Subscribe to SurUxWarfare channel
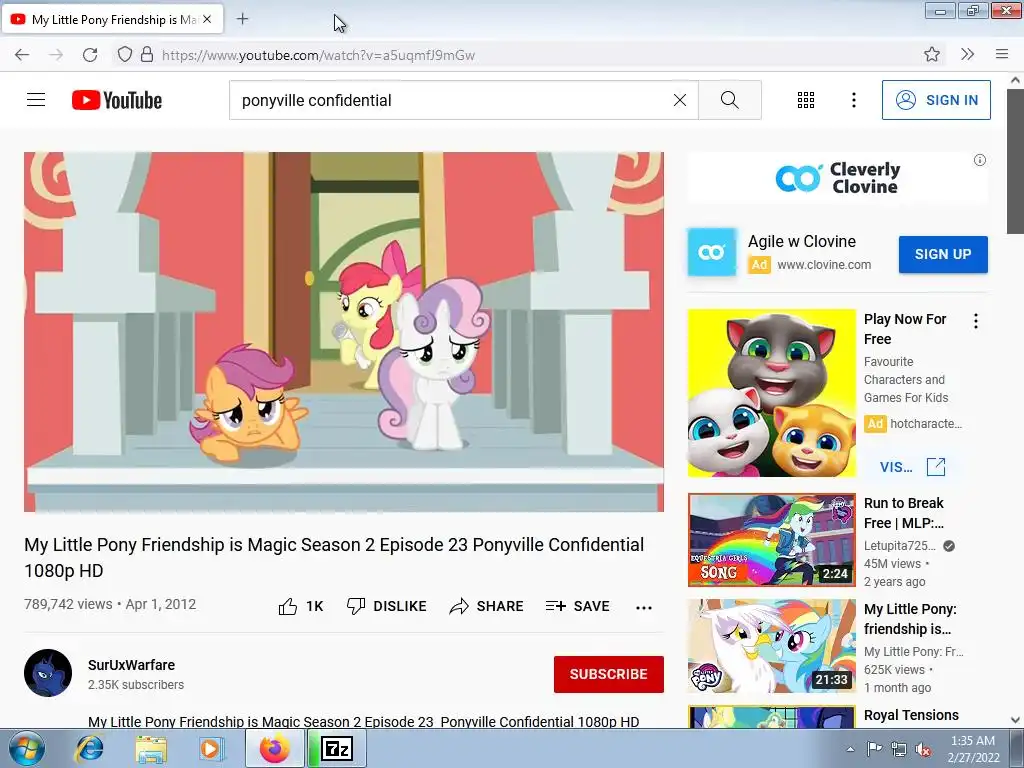 click(609, 674)
